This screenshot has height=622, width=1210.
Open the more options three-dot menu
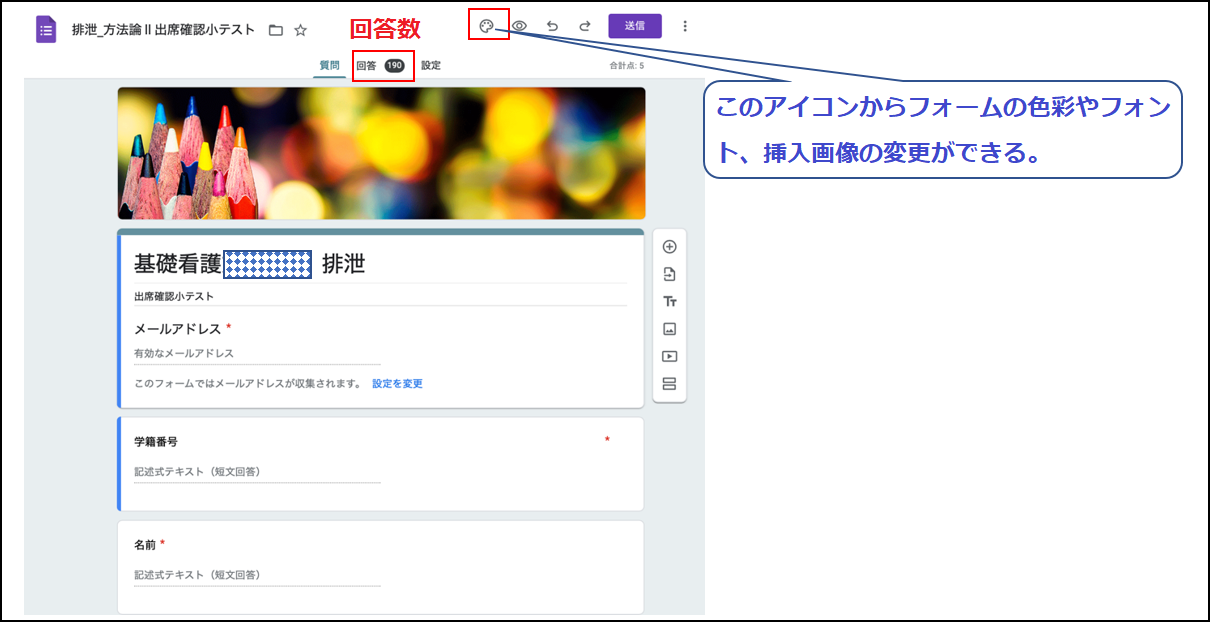pos(685,26)
